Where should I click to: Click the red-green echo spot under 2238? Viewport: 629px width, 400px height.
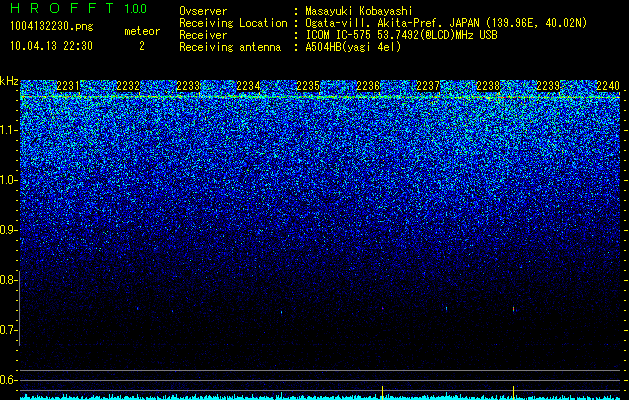tap(513, 309)
